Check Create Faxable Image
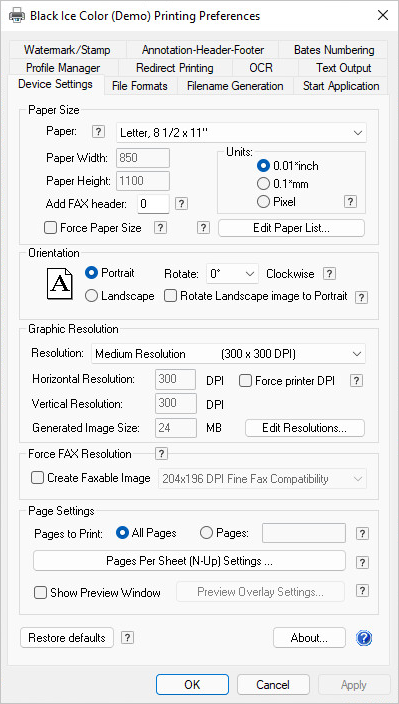Image resolution: width=399 pixels, height=704 pixels. point(37,478)
